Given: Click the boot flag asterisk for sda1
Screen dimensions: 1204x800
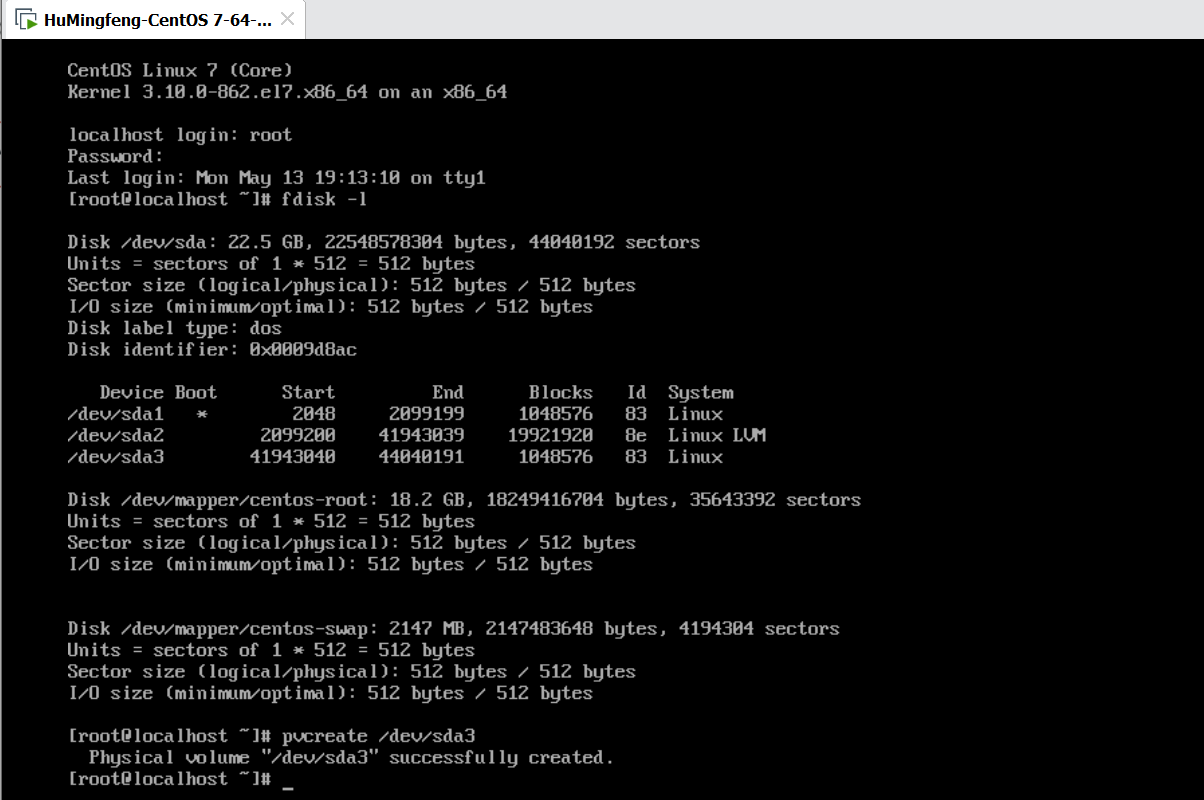Looking at the screenshot, I should [202, 414].
